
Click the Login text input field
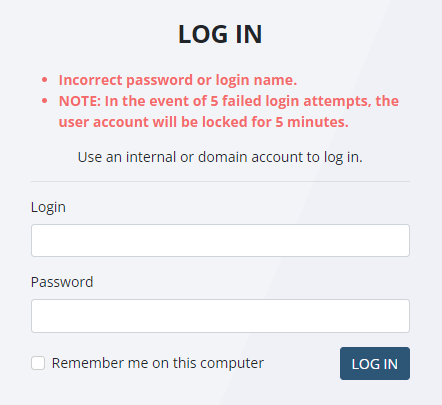pyautogui.click(x=220, y=240)
